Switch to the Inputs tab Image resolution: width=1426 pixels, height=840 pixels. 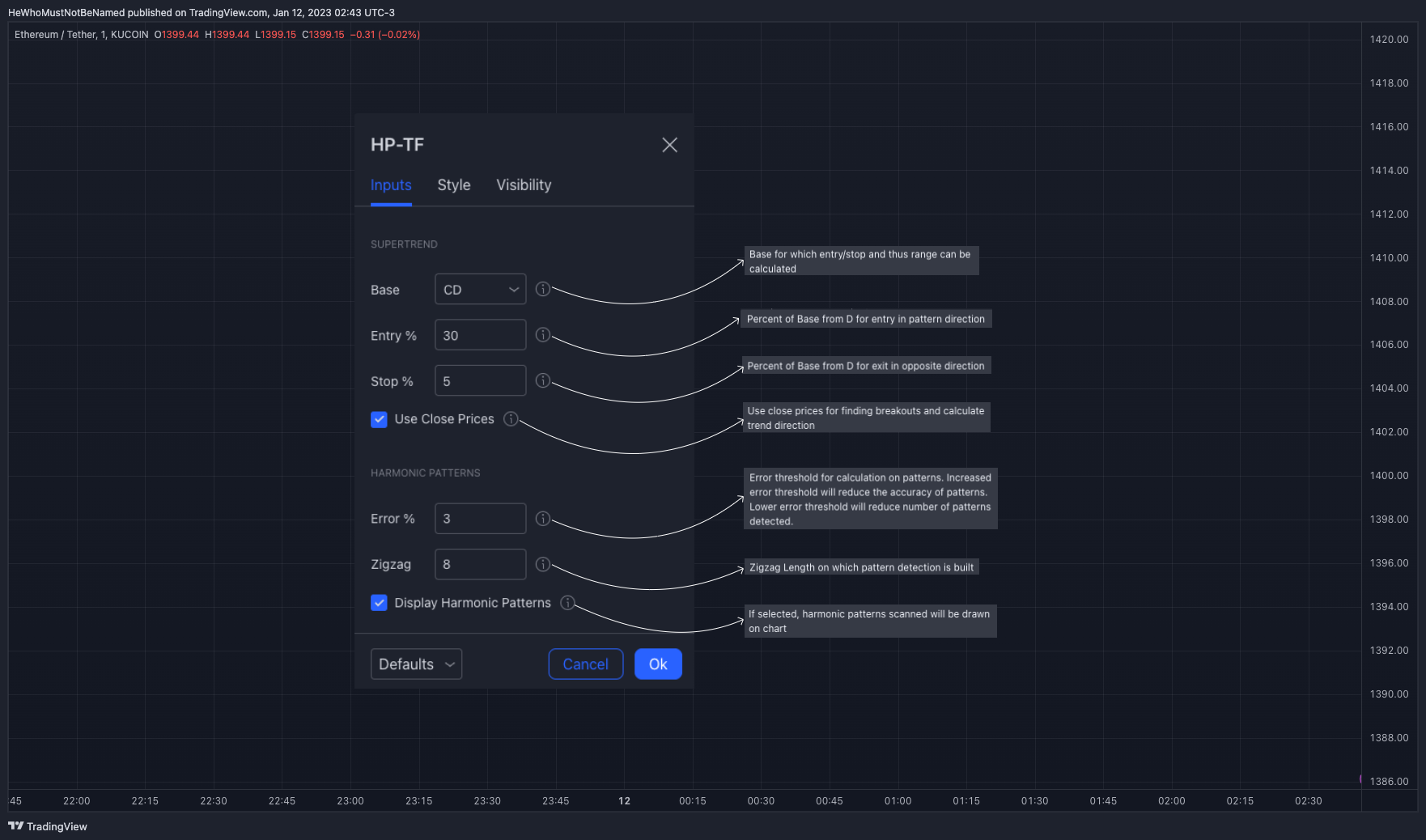click(x=391, y=185)
